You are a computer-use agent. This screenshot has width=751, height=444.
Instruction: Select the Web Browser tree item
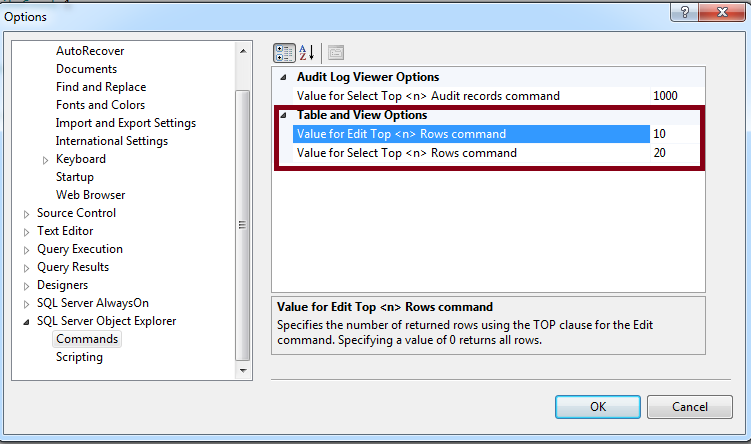pos(91,195)
